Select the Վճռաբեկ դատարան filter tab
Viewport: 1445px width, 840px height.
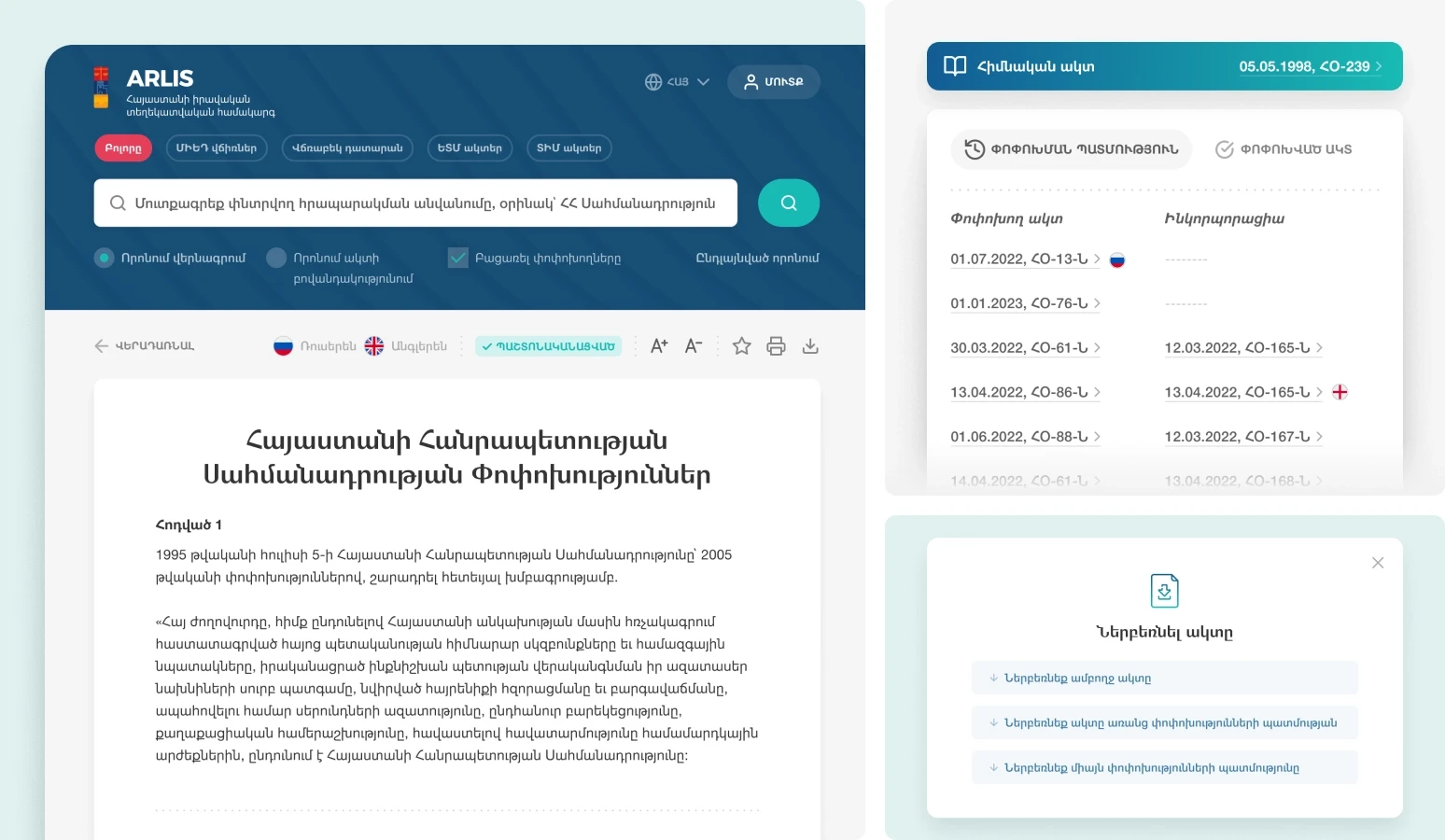click(x=347, y=148)
